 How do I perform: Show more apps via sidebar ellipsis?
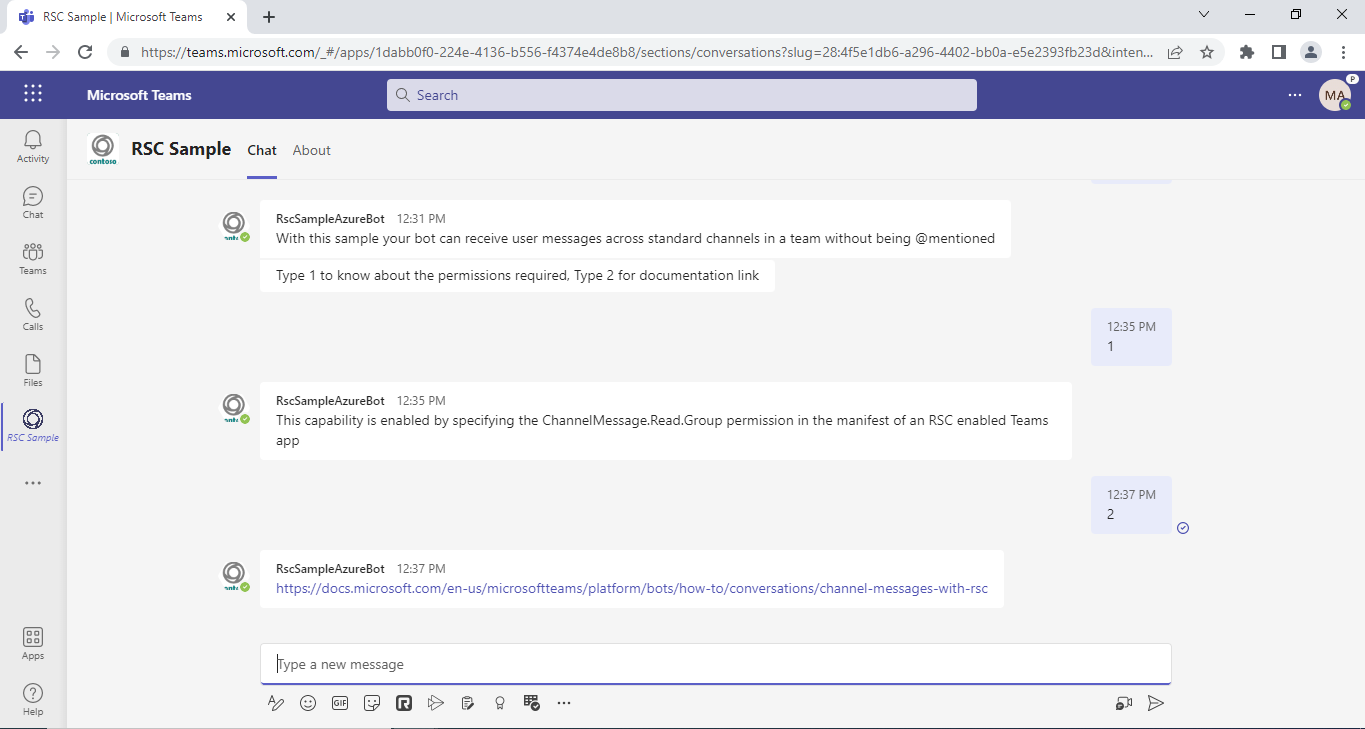pyautogui.click(x=33, y=483)
